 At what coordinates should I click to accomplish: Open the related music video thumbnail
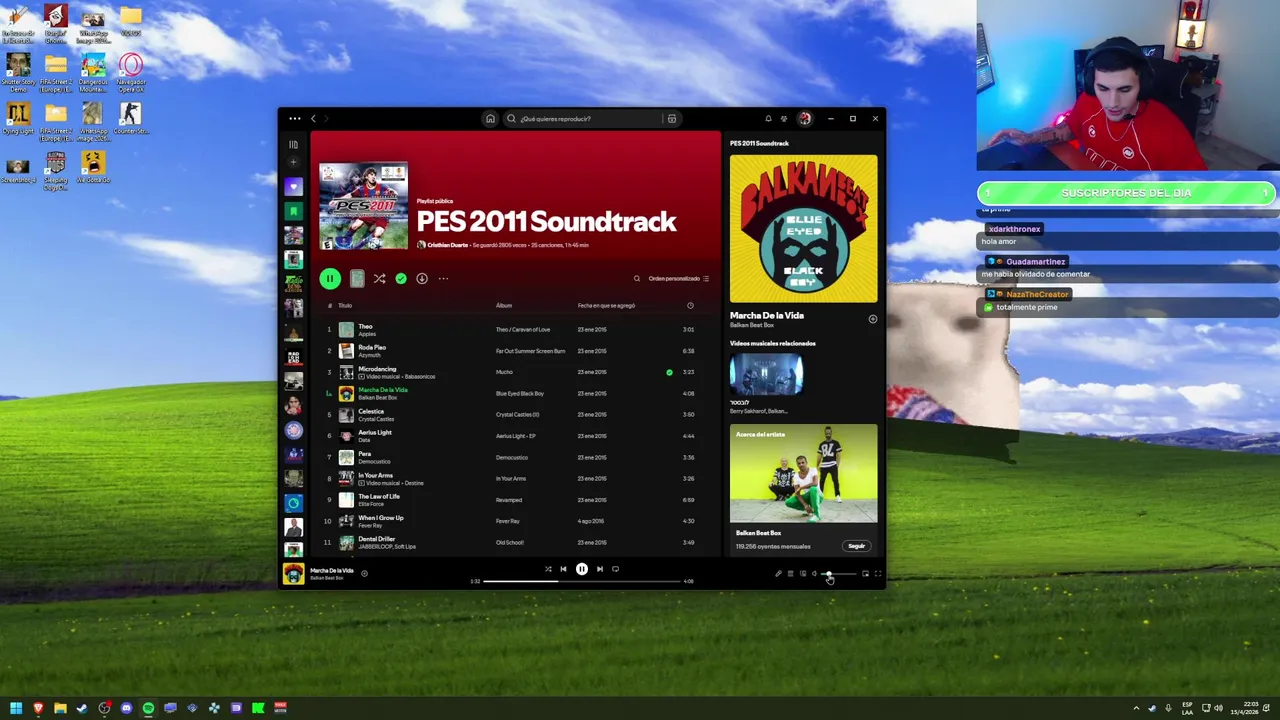[766, 375]
